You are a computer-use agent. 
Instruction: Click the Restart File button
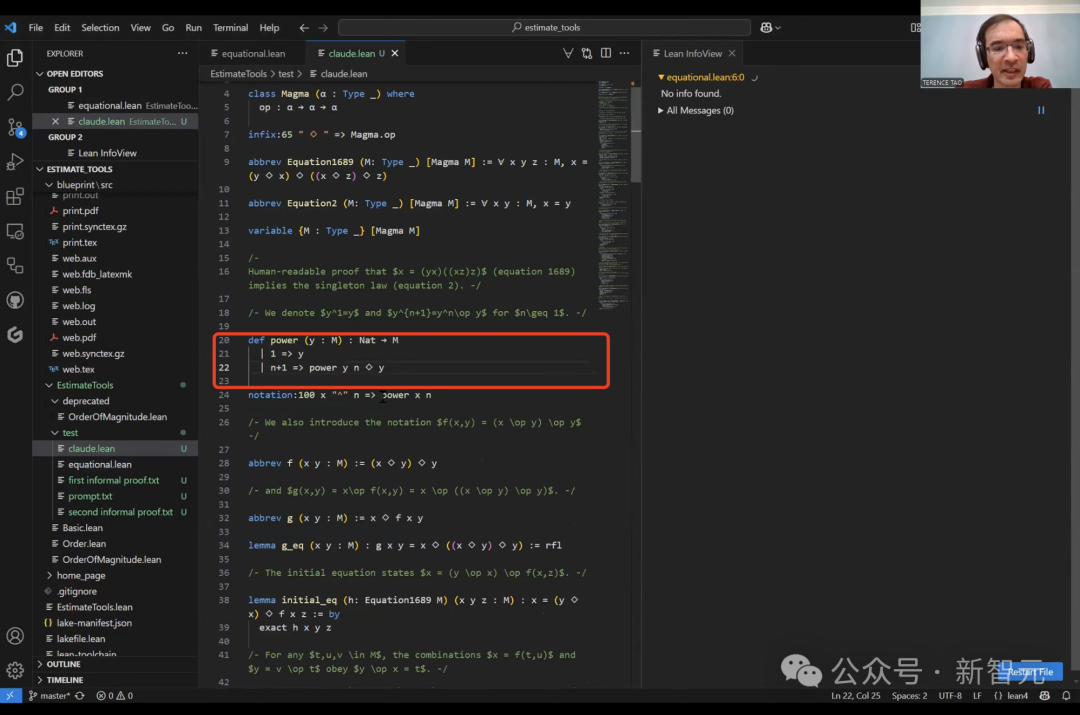1031,672
